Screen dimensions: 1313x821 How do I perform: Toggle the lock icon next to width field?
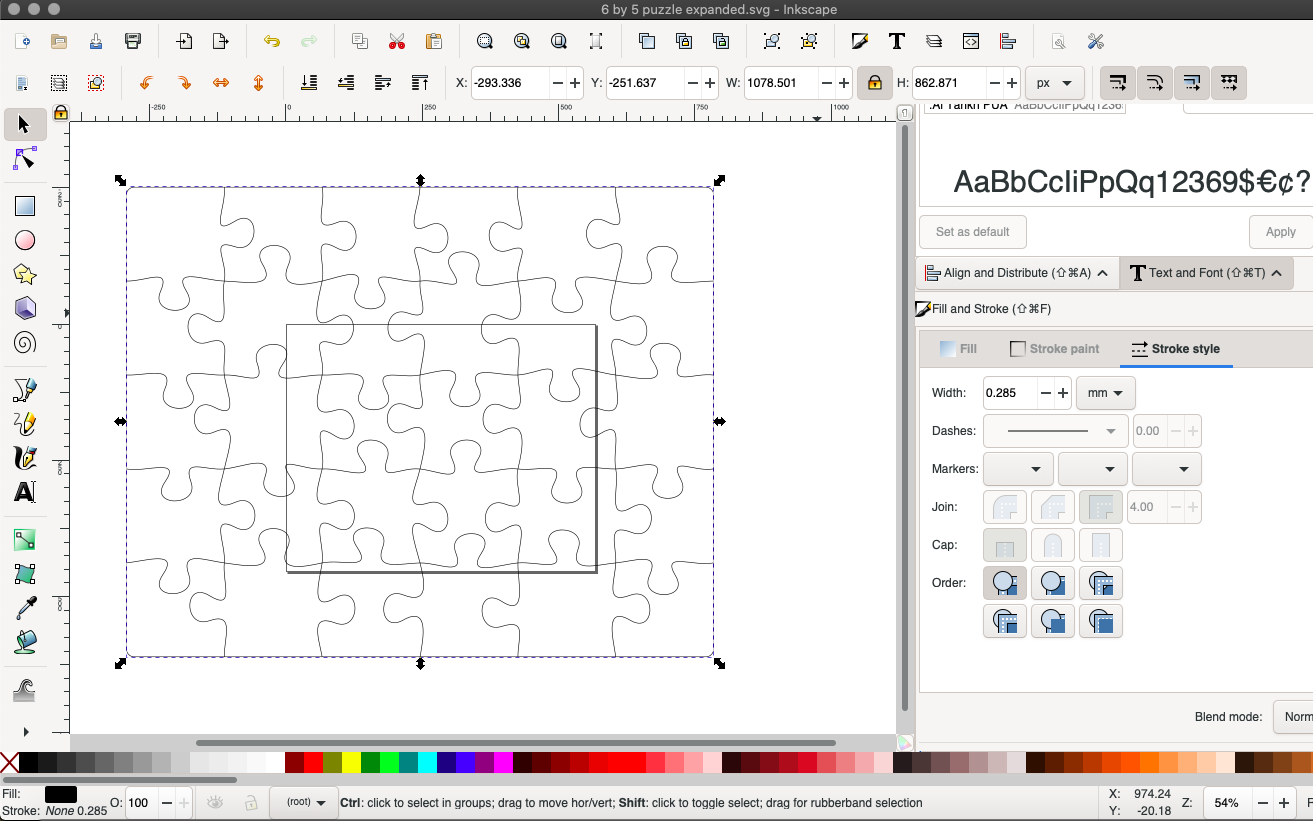[x=875, y=83]
